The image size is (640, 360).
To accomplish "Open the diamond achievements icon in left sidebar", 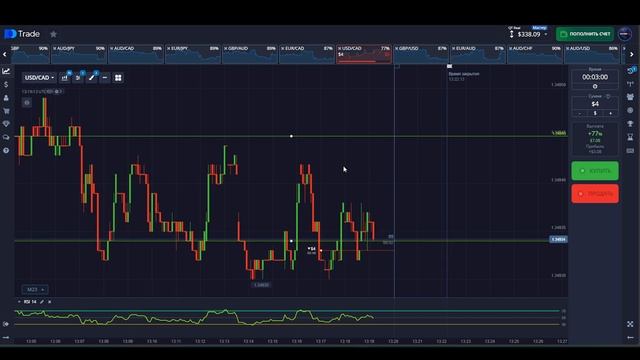I will coord(6,124).
